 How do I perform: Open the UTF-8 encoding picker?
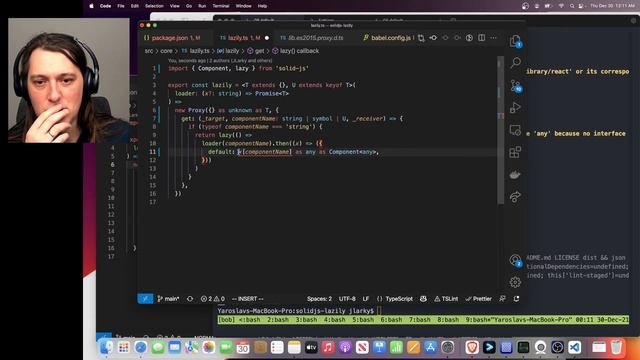(x=347, y=299)
